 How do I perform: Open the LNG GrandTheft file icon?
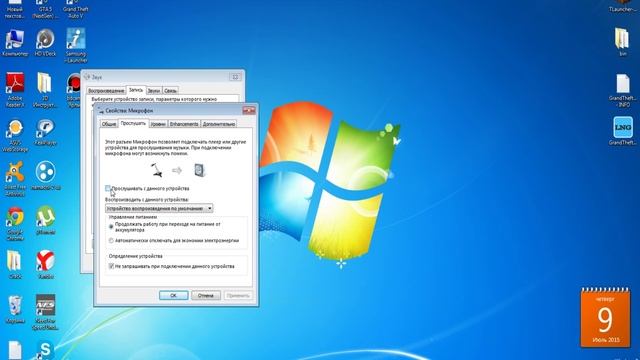click(x=622, y=131)
